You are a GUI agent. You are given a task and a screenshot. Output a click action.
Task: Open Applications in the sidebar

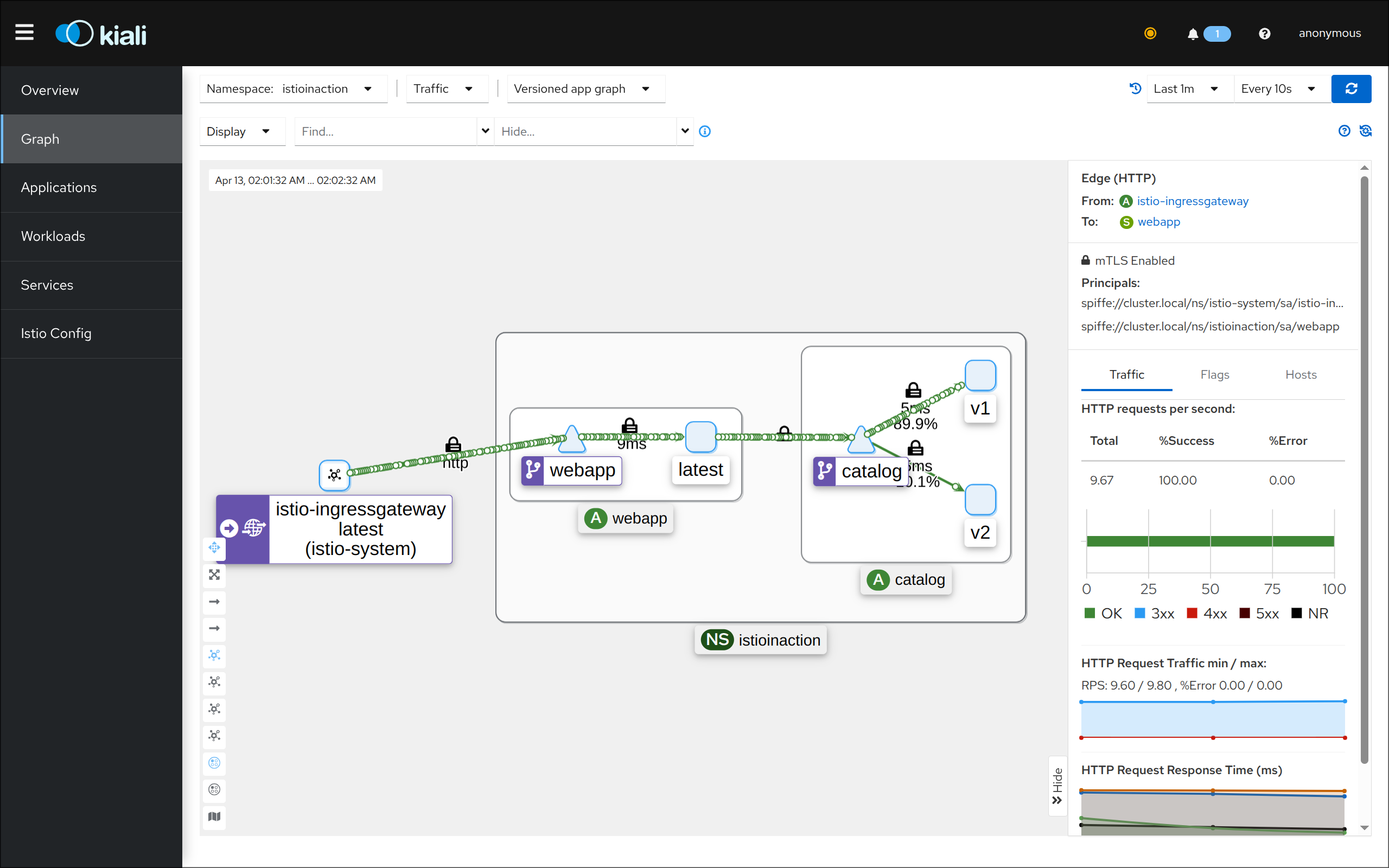91,187
